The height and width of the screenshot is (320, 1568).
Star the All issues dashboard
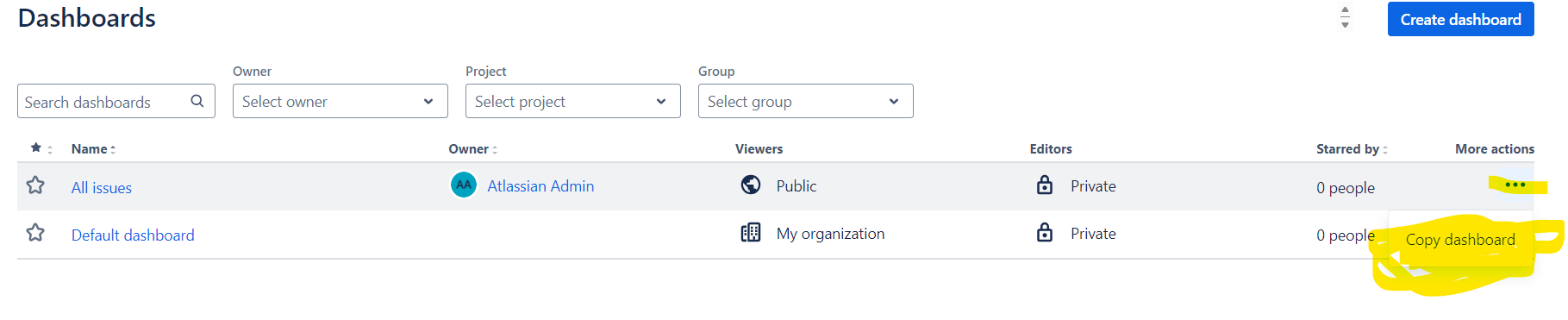[x=35, y=185]
